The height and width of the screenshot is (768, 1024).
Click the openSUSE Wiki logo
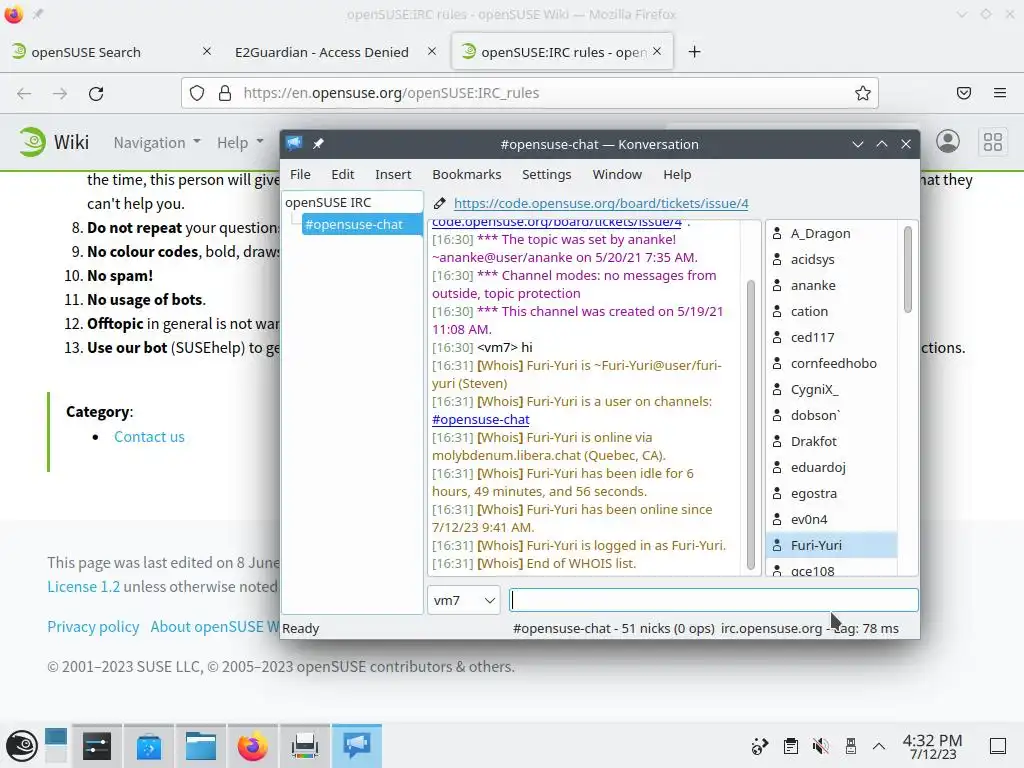point(54,142)
